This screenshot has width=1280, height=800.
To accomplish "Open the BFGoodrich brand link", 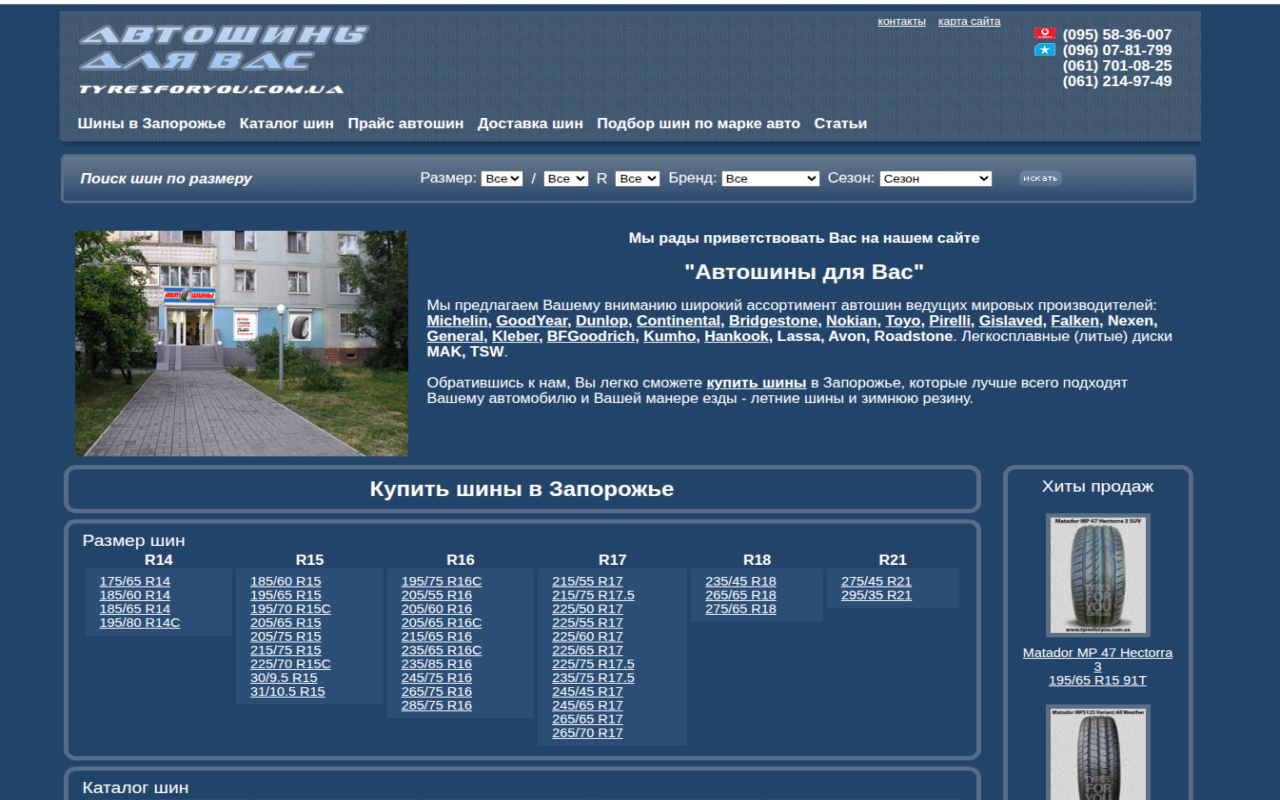I will [591, 336].
